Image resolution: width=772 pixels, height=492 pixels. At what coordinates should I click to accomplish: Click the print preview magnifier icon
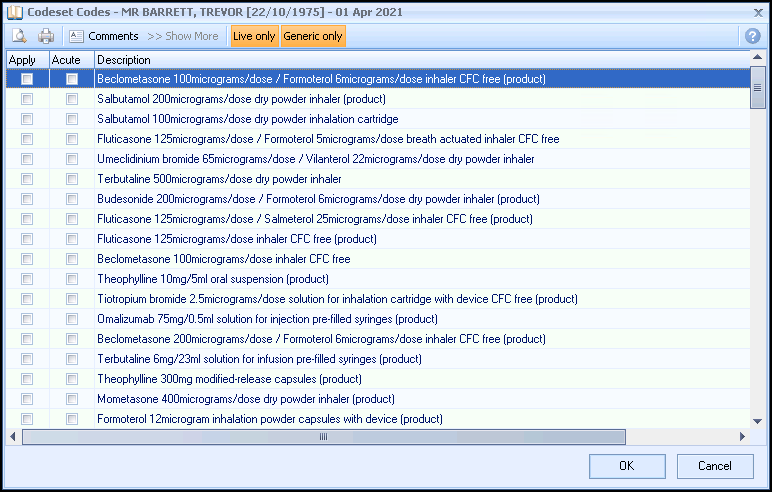click(x=19, y=36)
